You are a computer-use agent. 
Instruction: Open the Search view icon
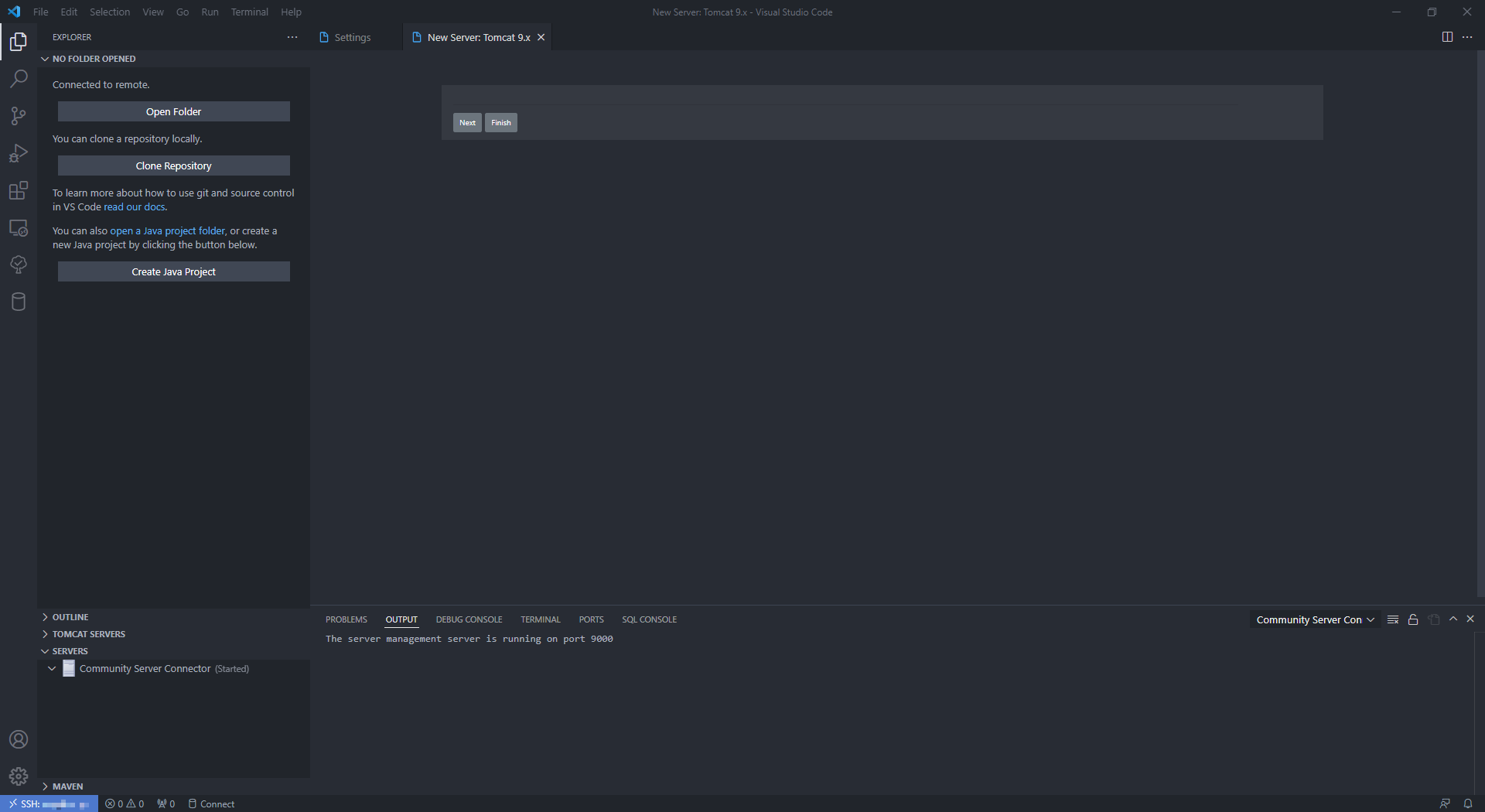pyautogui.click(x=19, y=79)
